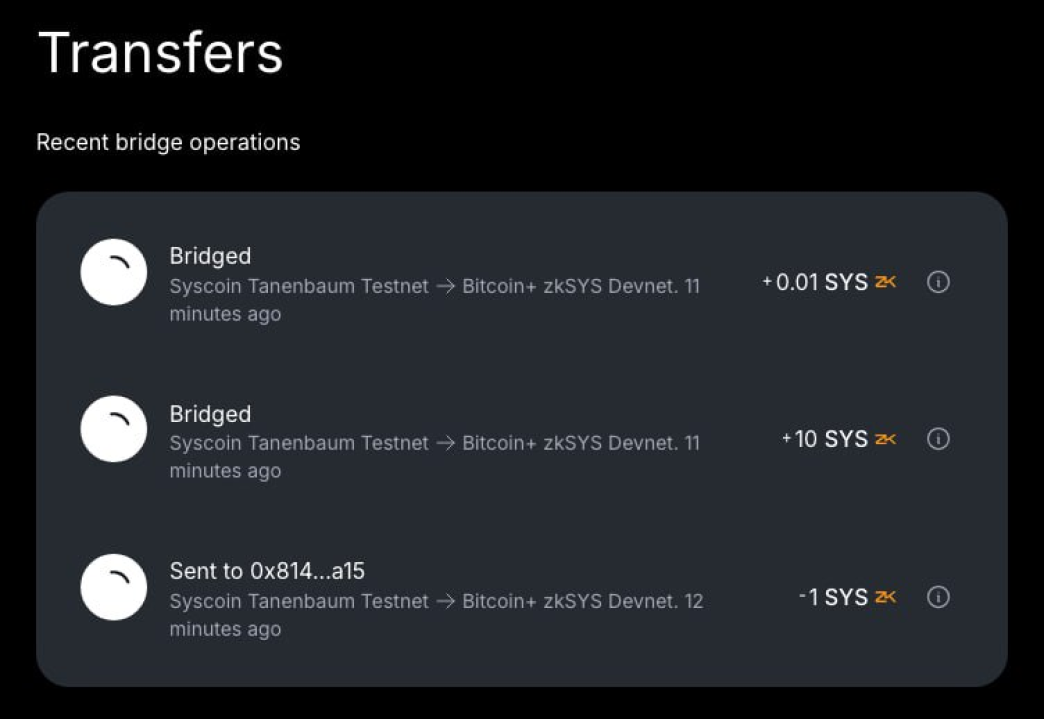Click the orange zk logo next to +0.01 SYS
Screen dimensions: 1044x719
885,282
